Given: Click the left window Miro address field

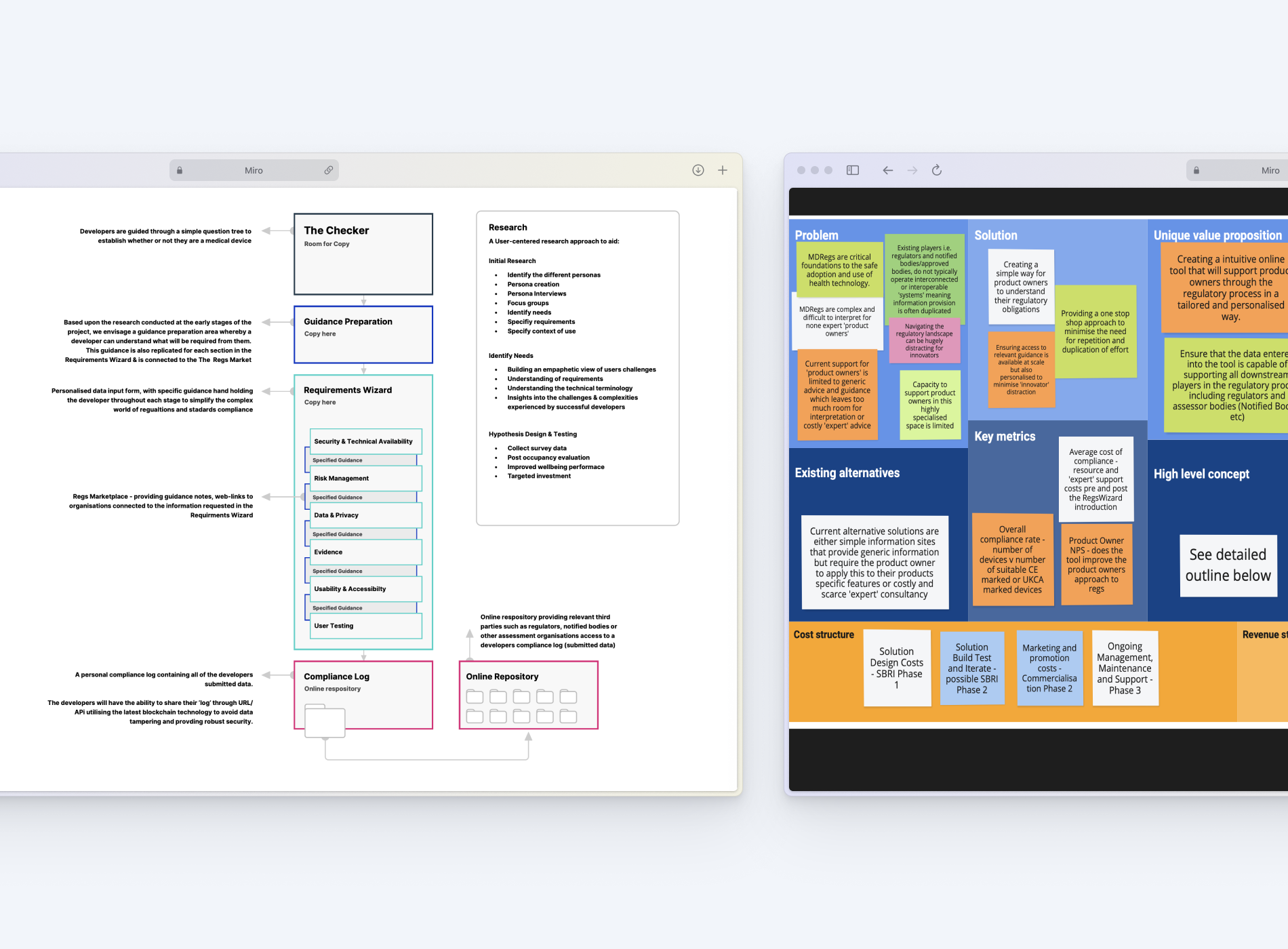Looking at the screenshot, I should pyautogui.click(x=254, y=170).
